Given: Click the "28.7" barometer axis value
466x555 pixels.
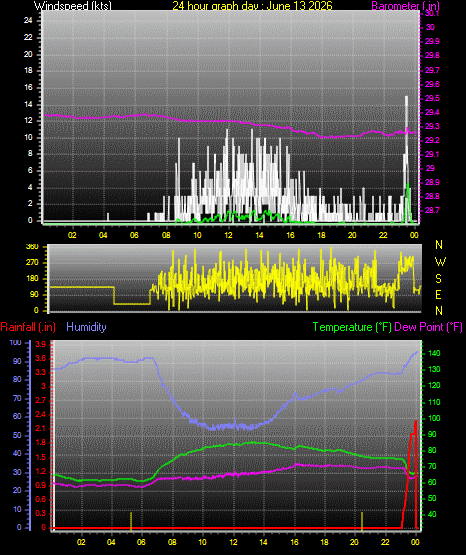Looking at the screenshot, I should coord(432,211).
